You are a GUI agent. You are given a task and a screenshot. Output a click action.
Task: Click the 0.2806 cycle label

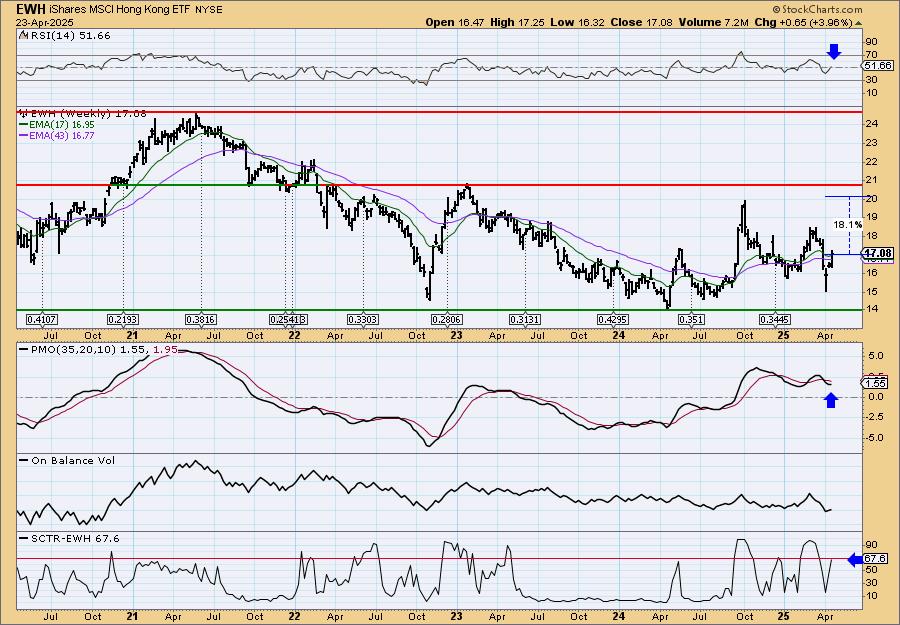click(x=447, y=320)
